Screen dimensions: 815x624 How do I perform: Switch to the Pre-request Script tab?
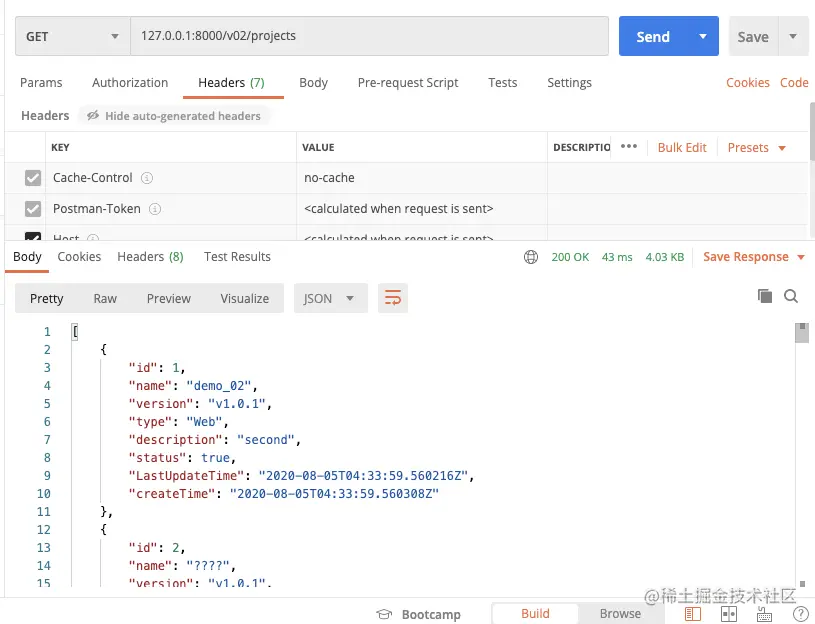tap(408, 83)
